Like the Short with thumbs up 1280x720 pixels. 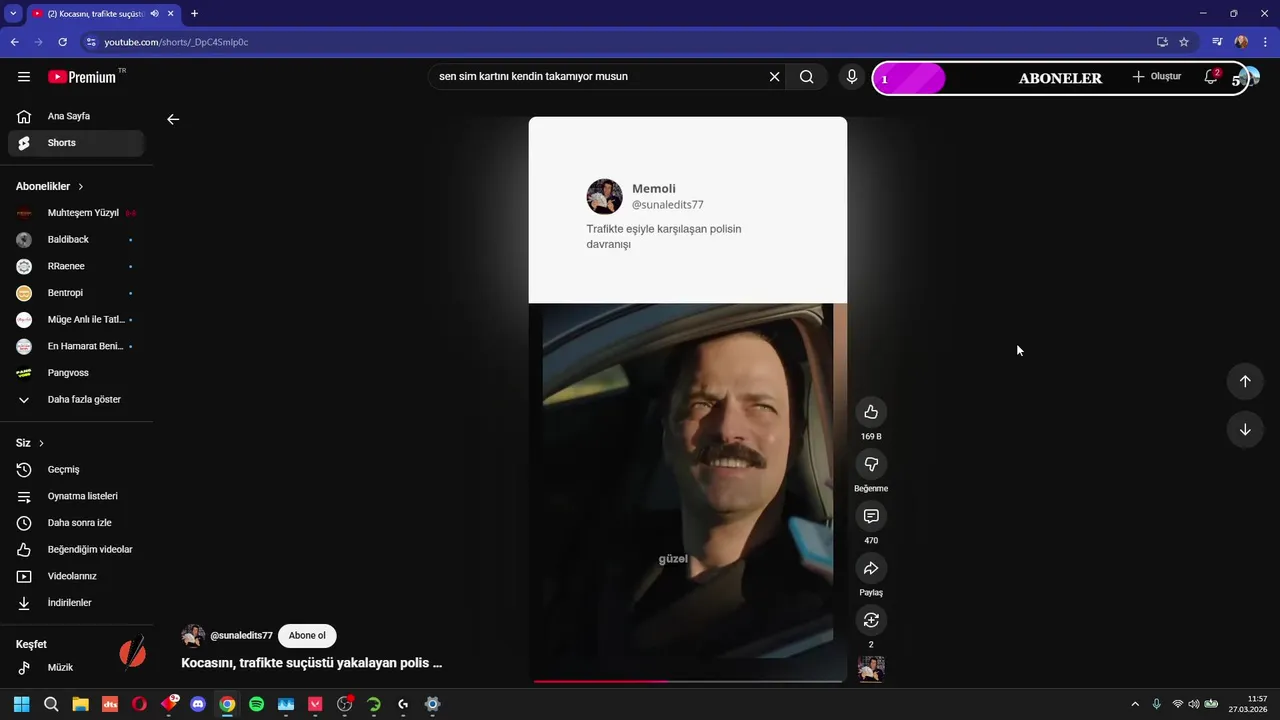871,412
